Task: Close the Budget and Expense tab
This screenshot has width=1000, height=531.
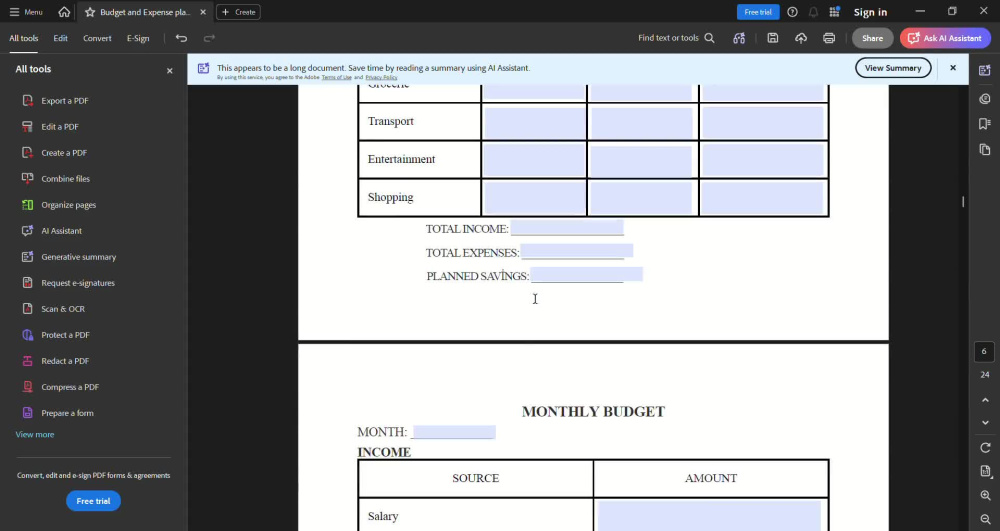Action: [x=203, y=12]
